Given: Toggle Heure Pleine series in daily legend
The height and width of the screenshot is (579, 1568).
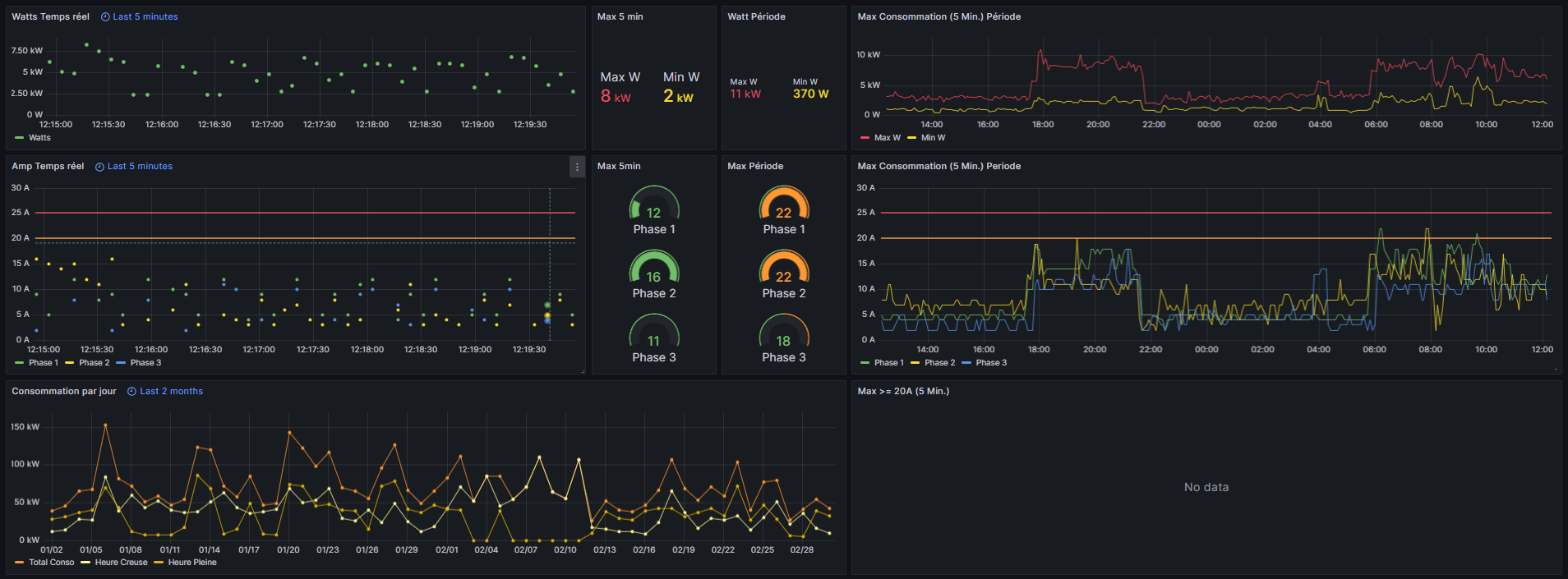Looking at the screenshot, I should click(192, 563).
